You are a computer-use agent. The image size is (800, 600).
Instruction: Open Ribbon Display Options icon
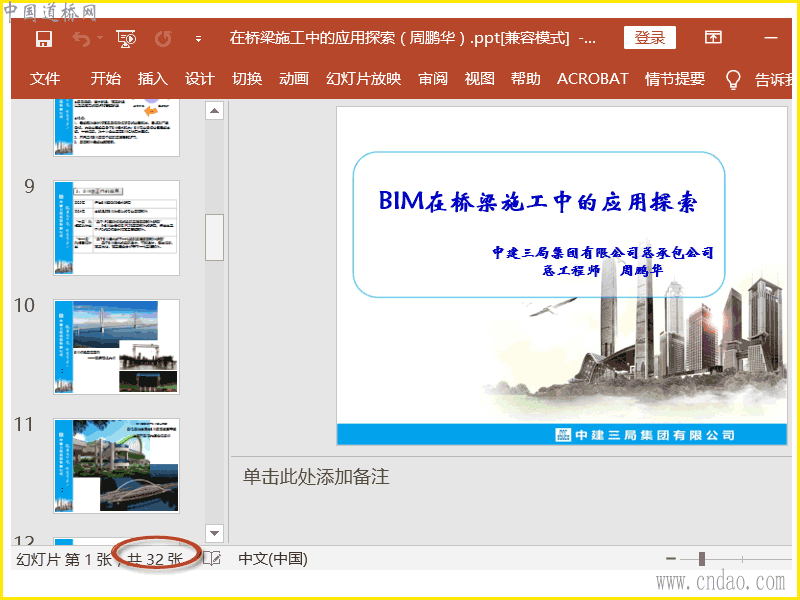pos(713,37)
